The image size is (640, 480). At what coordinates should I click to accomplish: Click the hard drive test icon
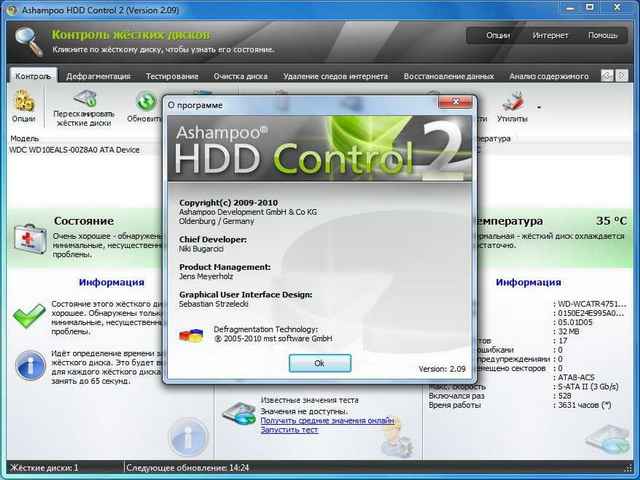pos(240,413)
